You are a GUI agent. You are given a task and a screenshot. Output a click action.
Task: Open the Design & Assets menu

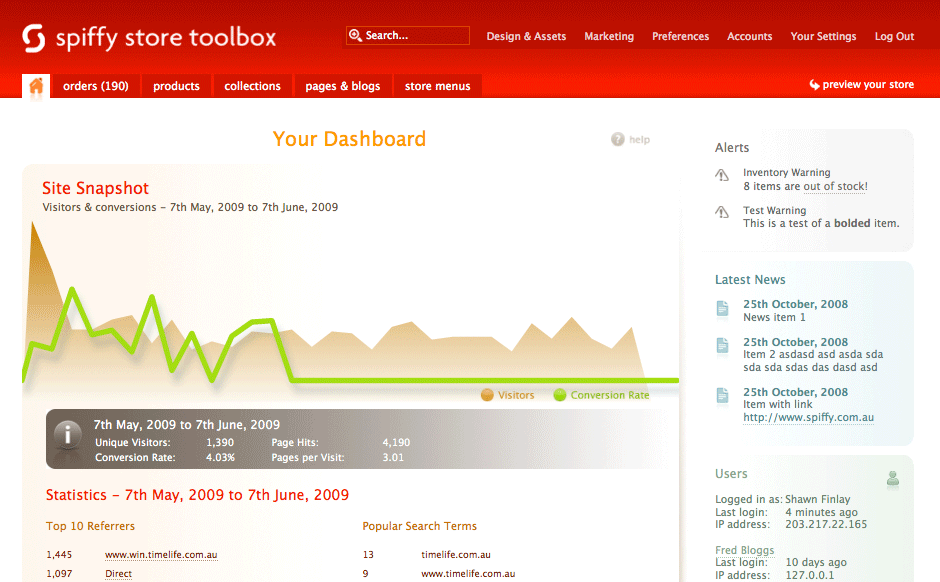526,36
